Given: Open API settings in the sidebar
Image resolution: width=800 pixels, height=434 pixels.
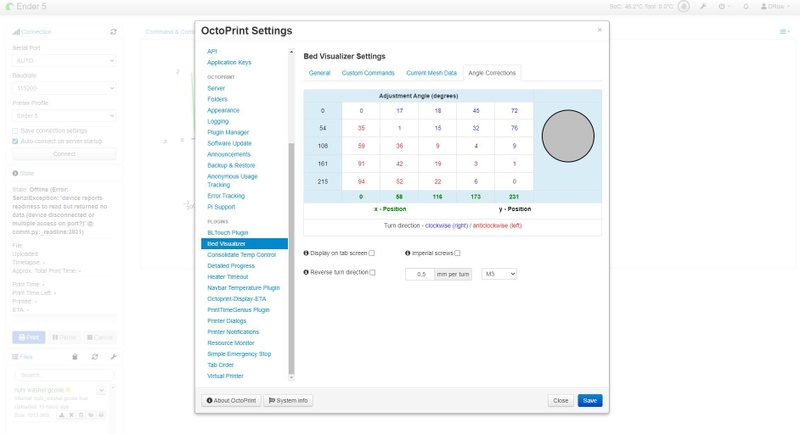Looking at the screenshot, I should click(x=212, y=52).
